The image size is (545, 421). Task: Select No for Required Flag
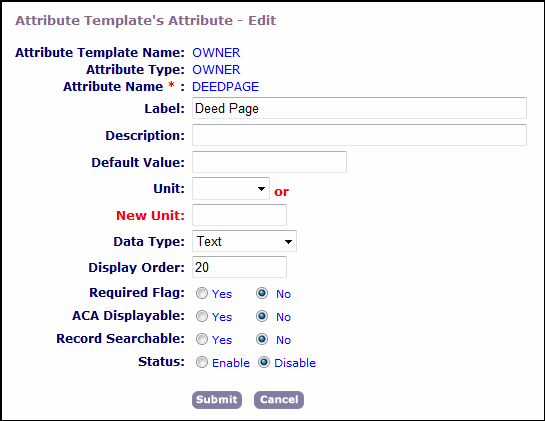point(262,293)
